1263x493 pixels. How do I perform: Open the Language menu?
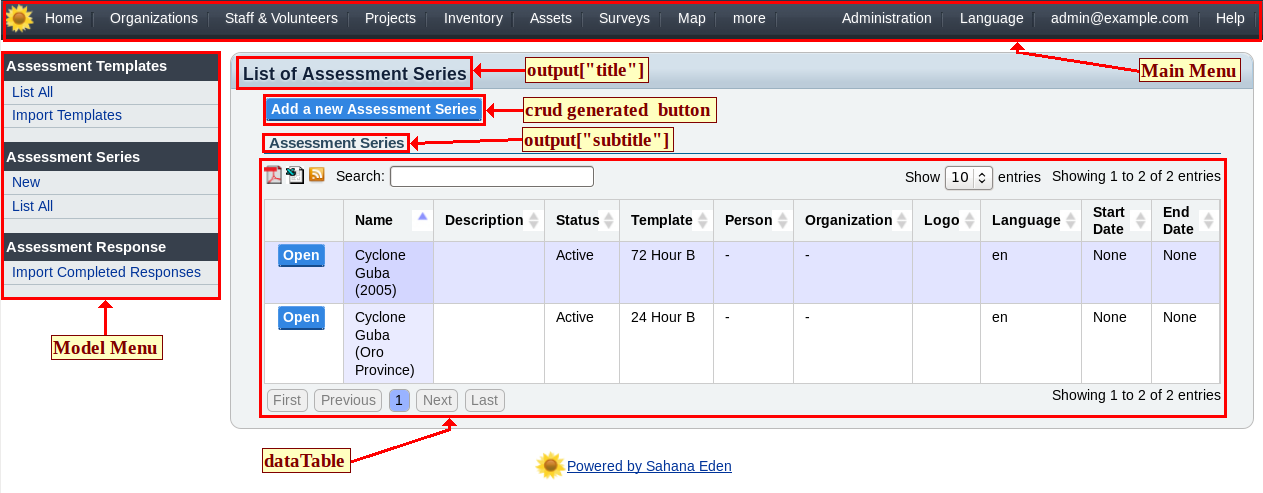pyautogui.click(x=991, y=18)
